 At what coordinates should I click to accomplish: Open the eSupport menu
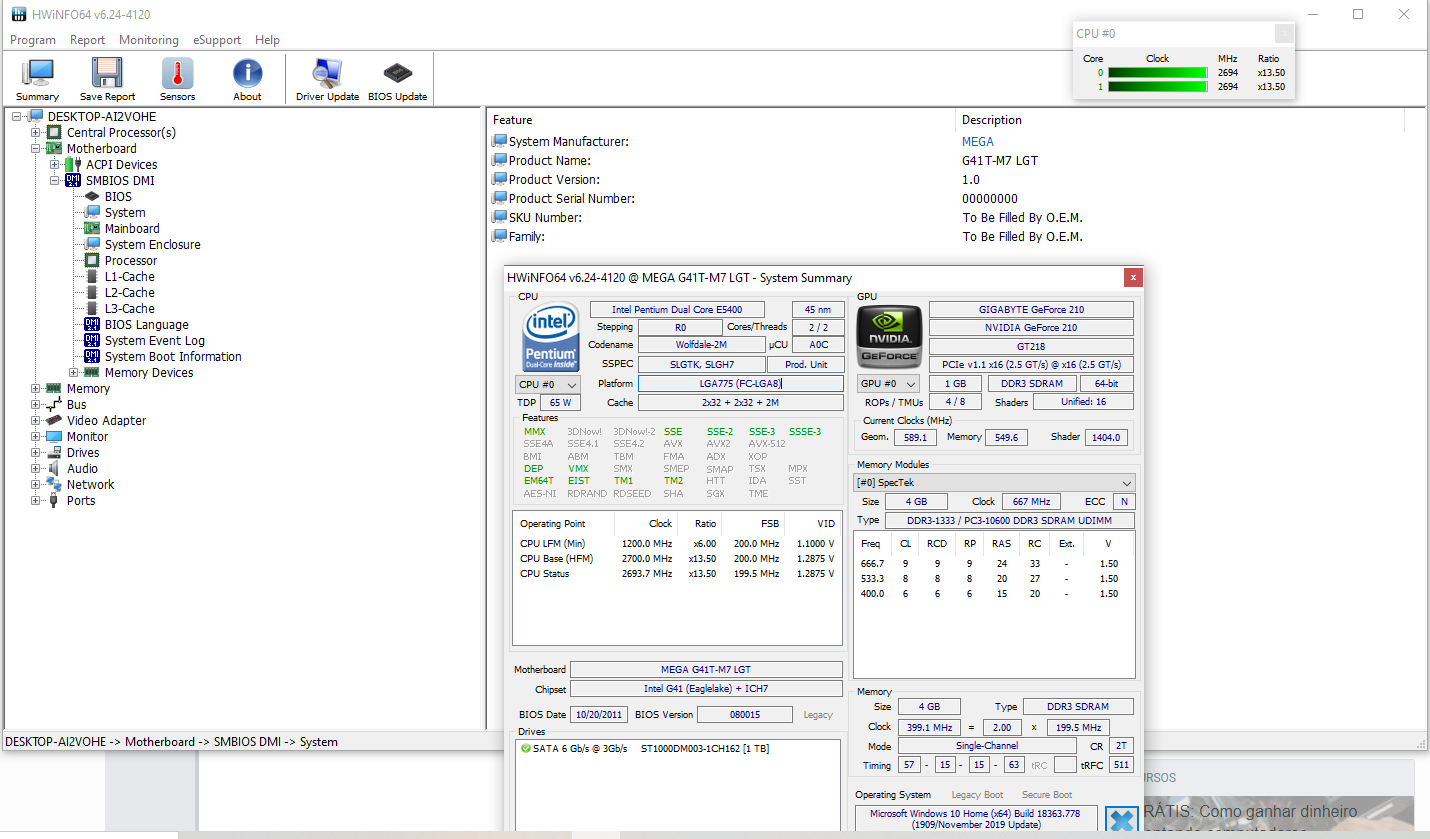point(217,40)
